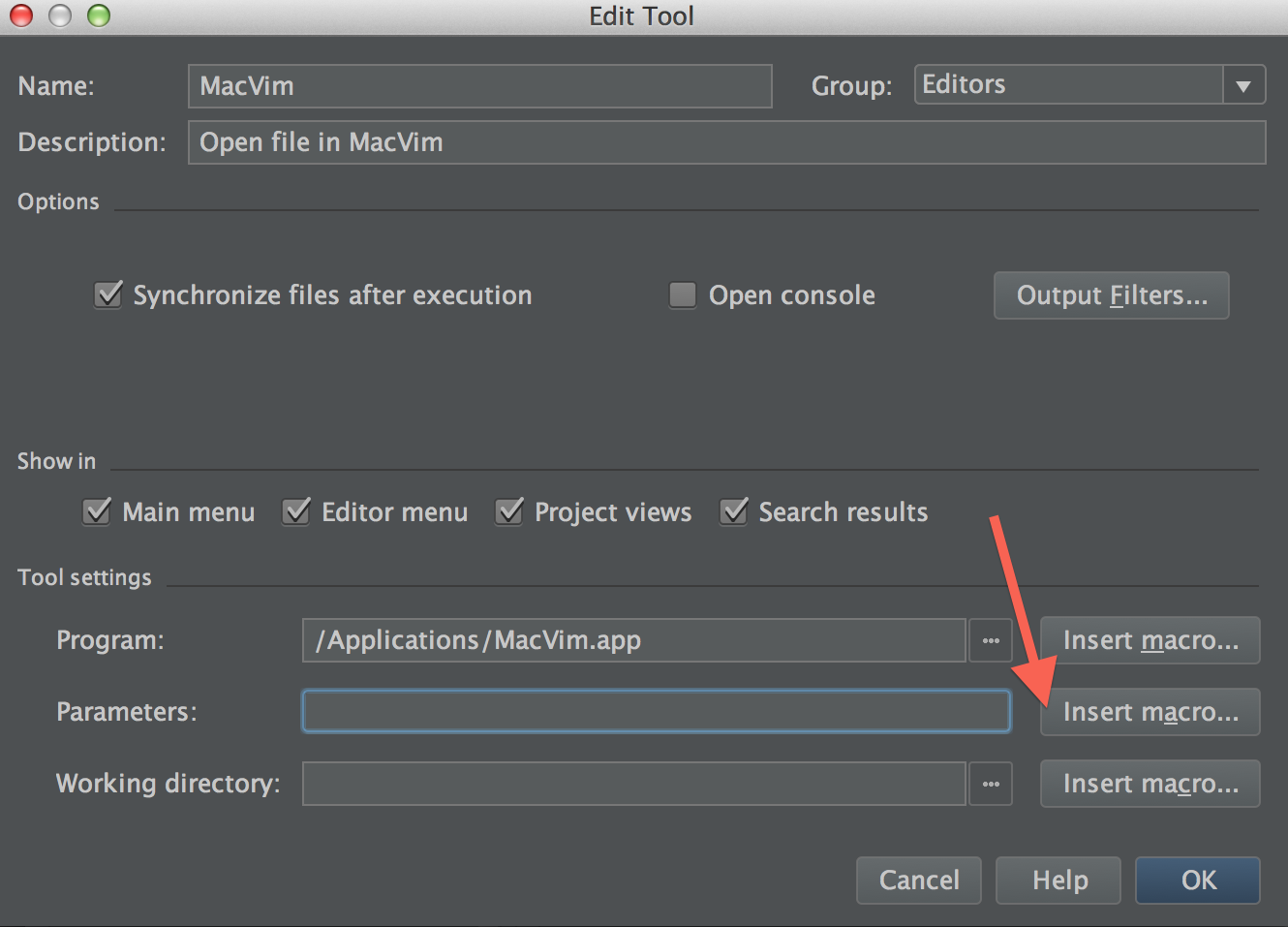
Task: Edit the Description field
Action: click(x=726, y=142)
